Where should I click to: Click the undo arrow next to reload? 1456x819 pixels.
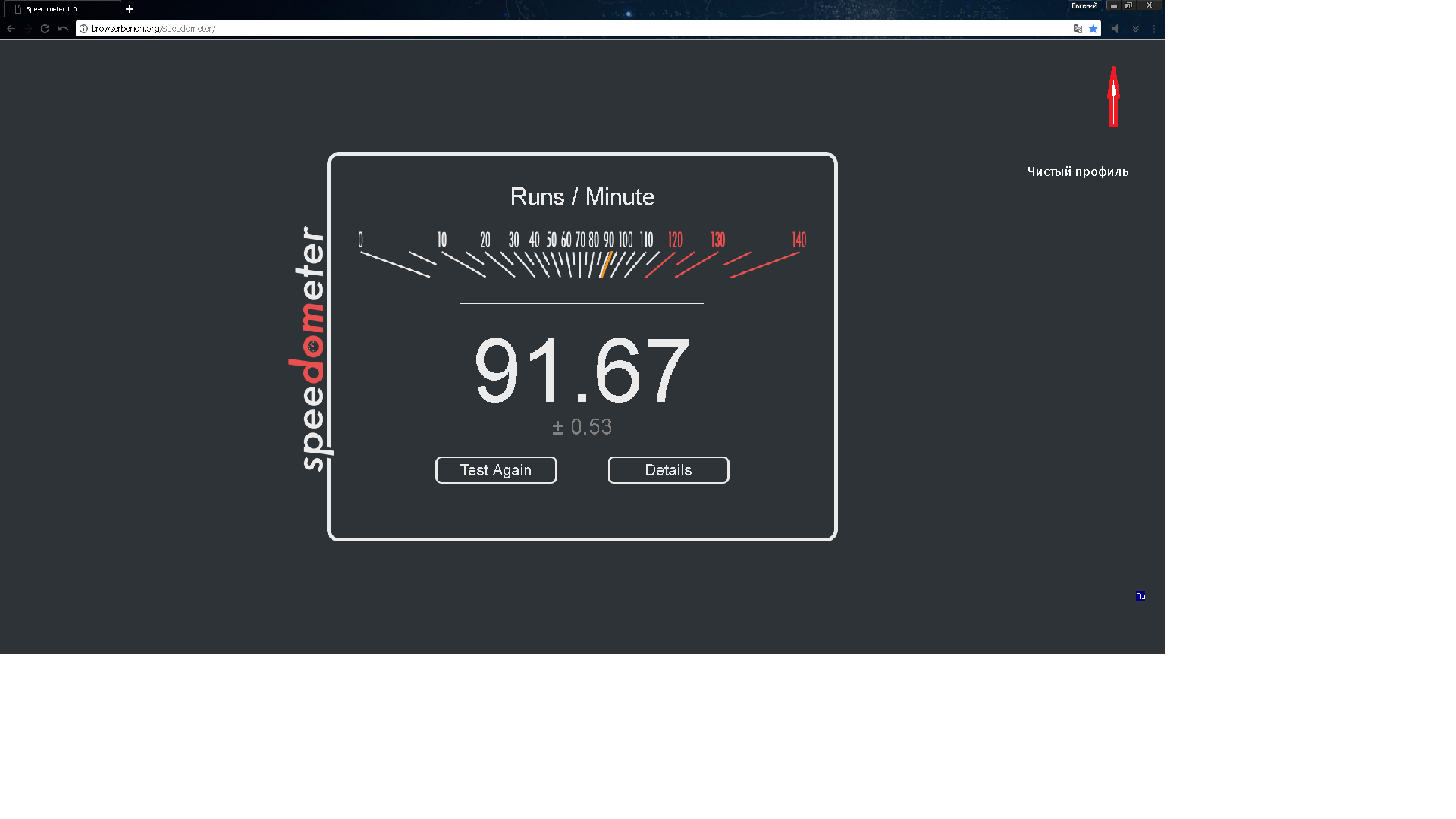click(63, 29)
